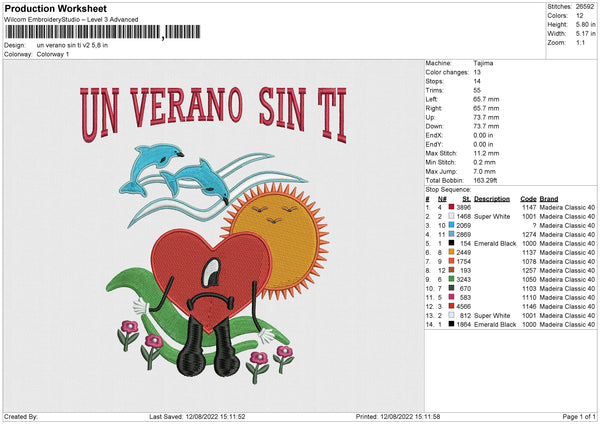The width and height of the screenshot is (600, 424).
Task: Click the red swatch beside stitch count 4566
Action: click(x=451, y=306)
